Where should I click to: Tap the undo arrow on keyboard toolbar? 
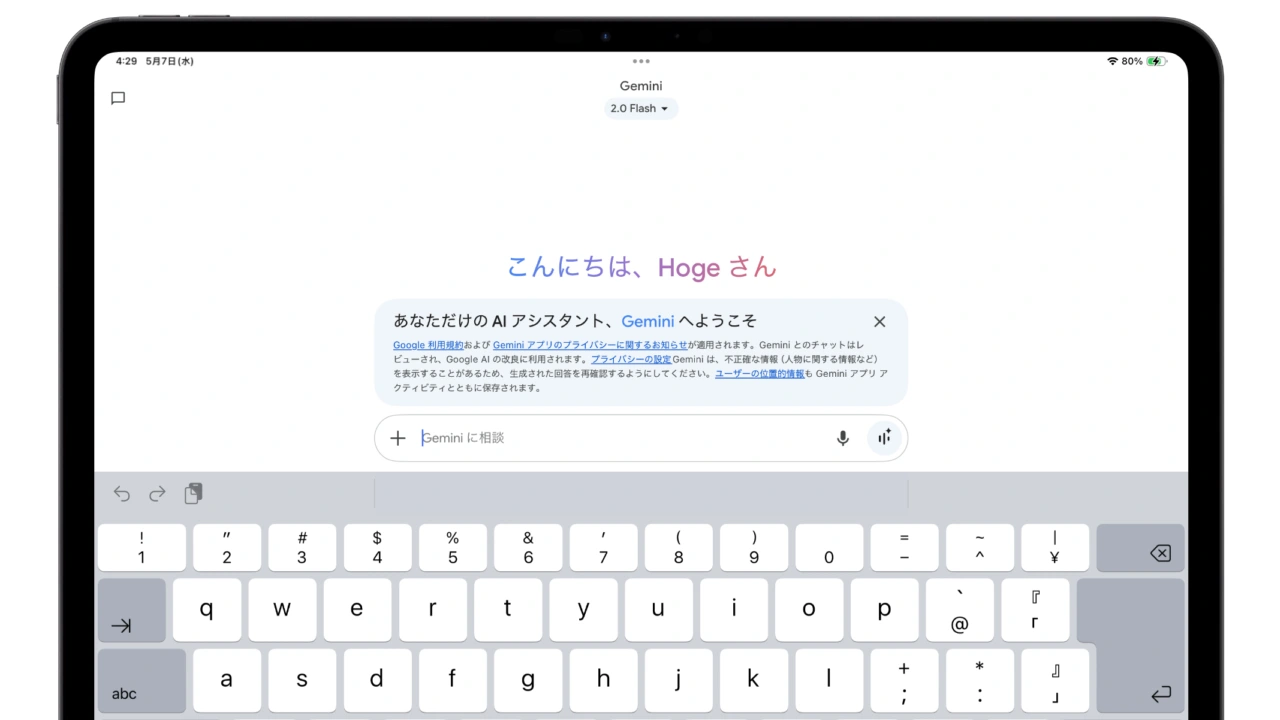tap(122, 493)
